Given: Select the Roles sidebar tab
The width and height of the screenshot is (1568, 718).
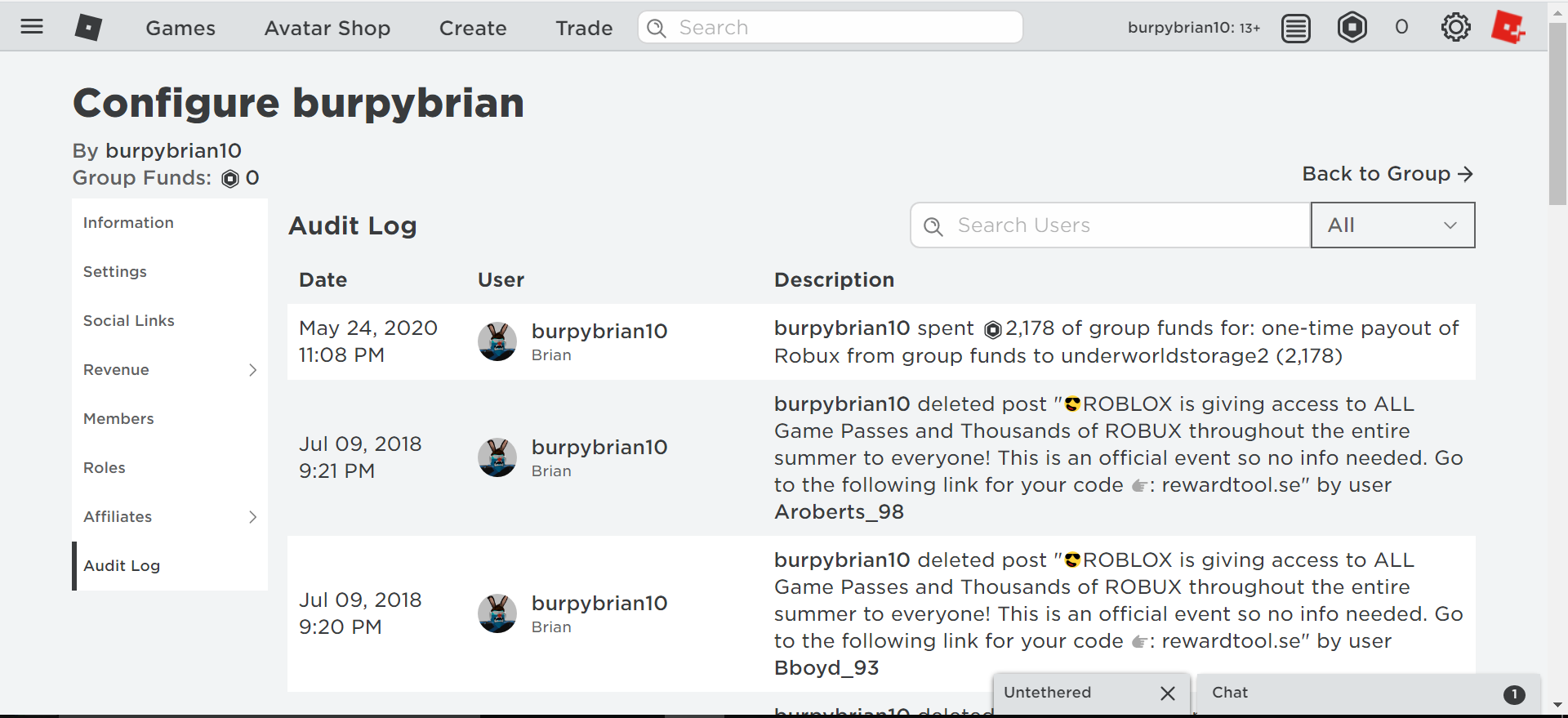Looking at the screenshot, I should (x=170, y=468).
